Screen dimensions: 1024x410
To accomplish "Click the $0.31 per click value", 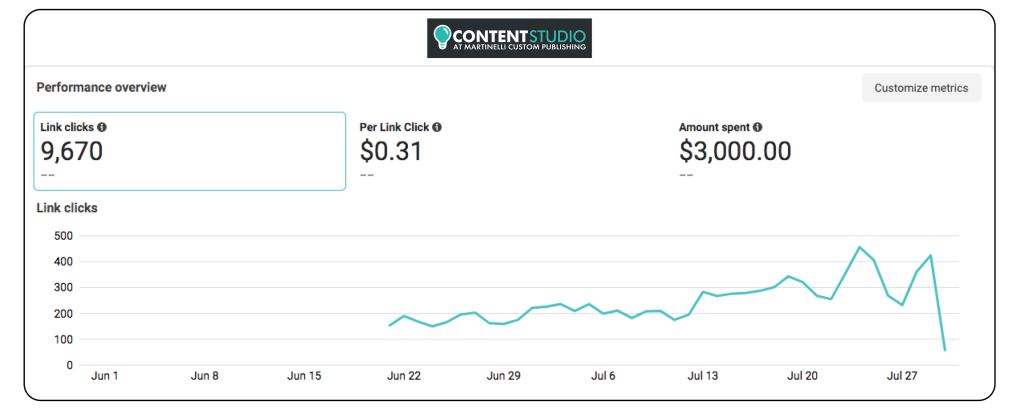I will [x=390, y=151].
